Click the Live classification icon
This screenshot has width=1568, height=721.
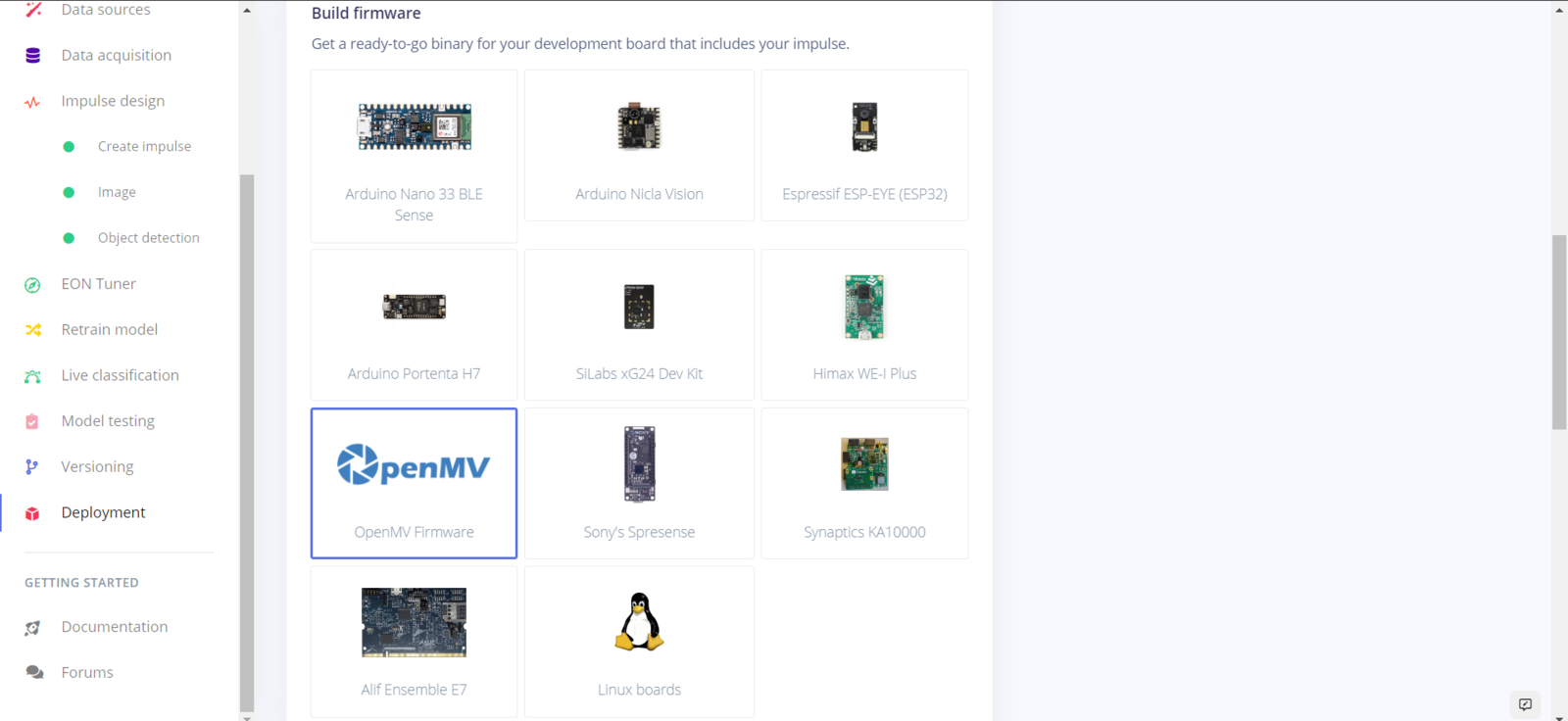[32, 376]
